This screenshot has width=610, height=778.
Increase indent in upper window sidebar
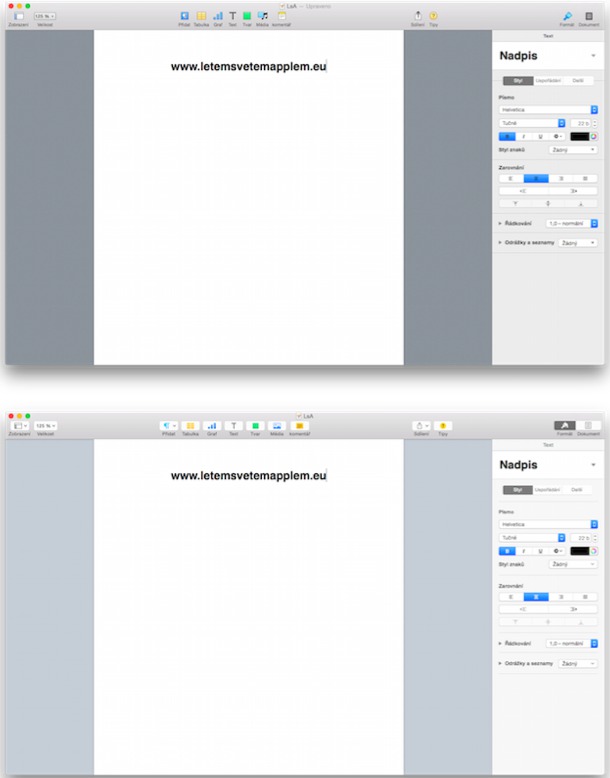[x=573, y=191]
